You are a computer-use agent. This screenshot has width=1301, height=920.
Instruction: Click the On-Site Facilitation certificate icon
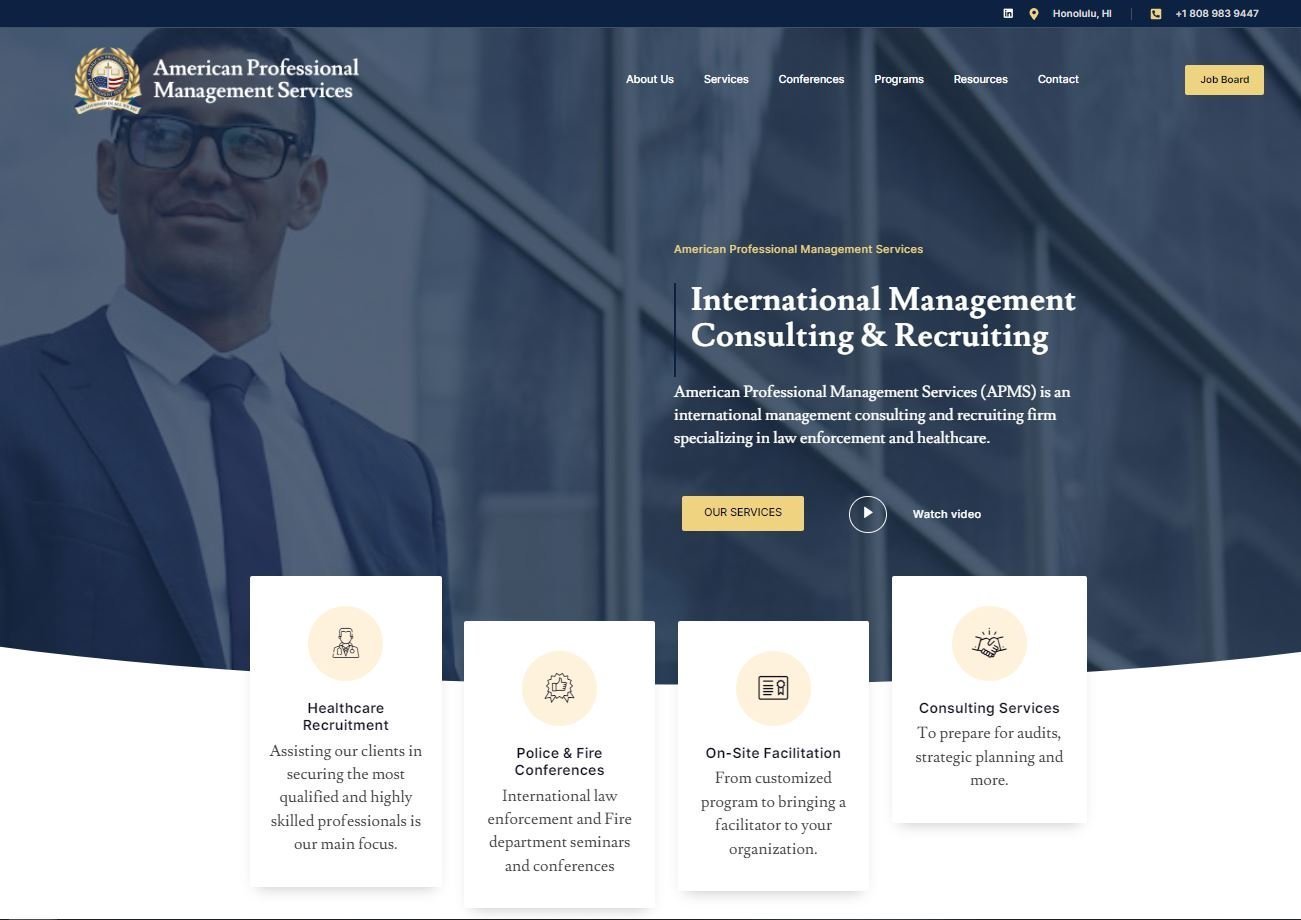pos(773,688)
